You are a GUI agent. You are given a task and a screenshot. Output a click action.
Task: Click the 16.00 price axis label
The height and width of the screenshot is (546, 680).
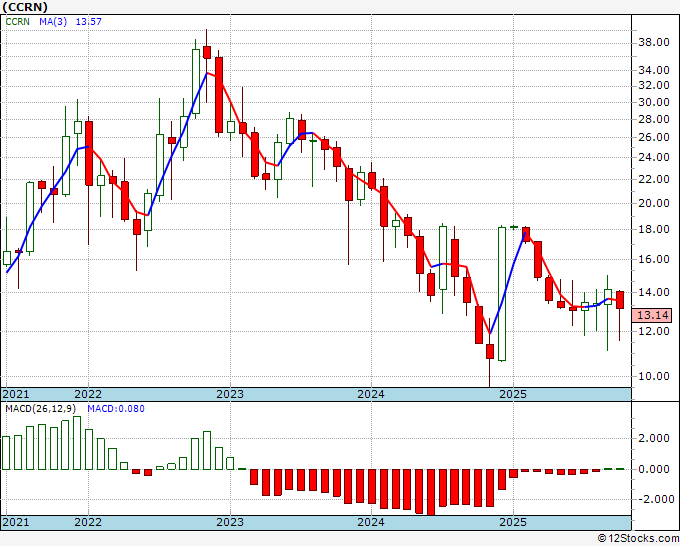point(654,259)
